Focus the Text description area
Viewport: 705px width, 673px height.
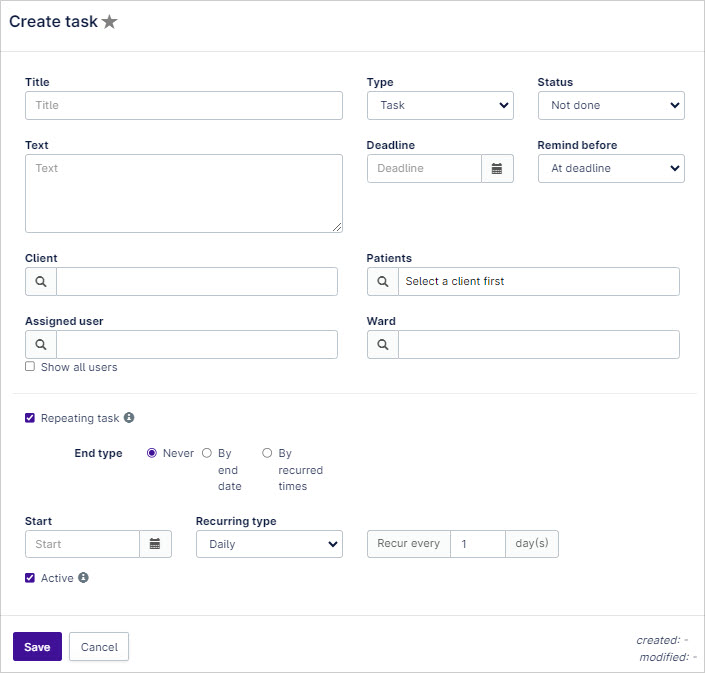184,193
